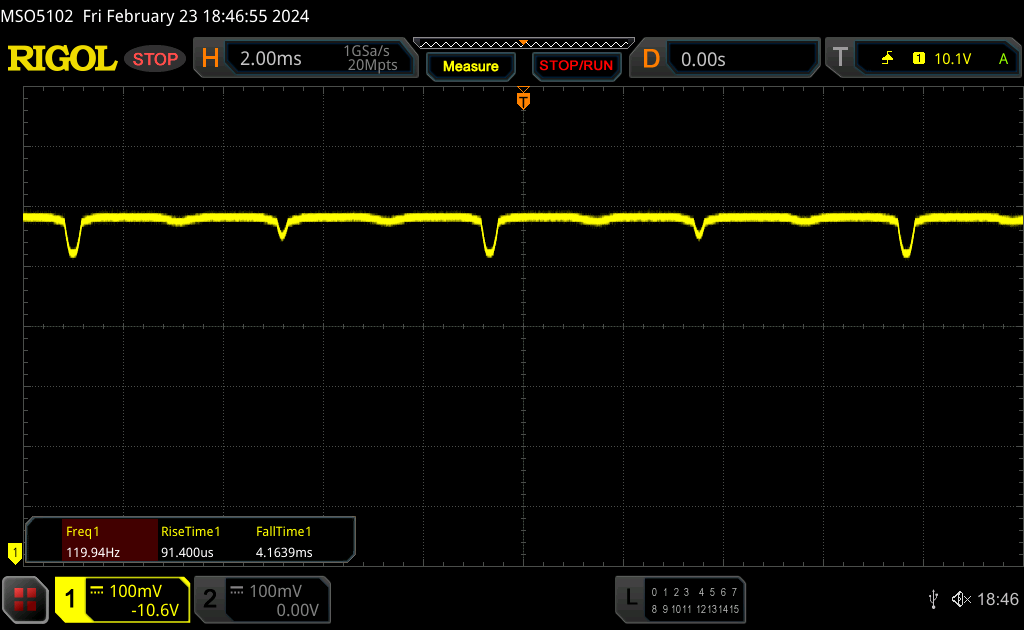This screenshot has width=1024, height=630.
Task: Click the channel 2 DC coupling icon
Action: [237, 591]
